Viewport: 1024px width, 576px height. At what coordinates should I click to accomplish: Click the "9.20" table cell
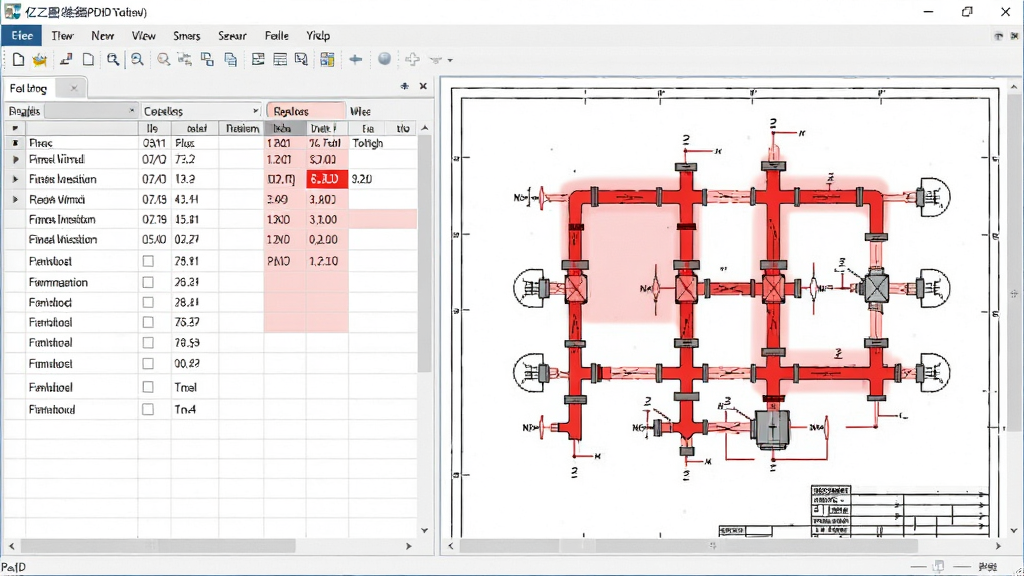(362, 179)
